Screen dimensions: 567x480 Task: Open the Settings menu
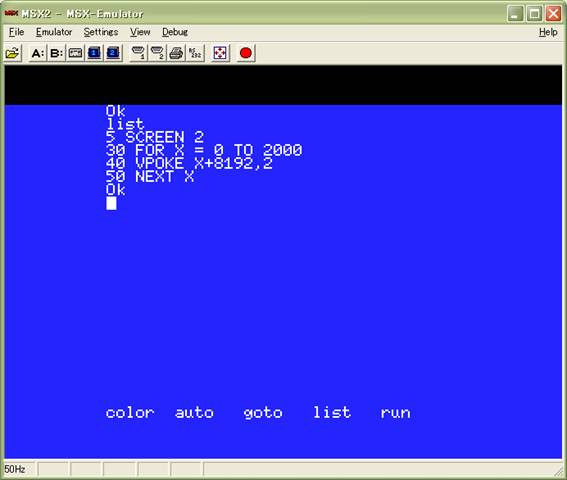tap(101, 32)
